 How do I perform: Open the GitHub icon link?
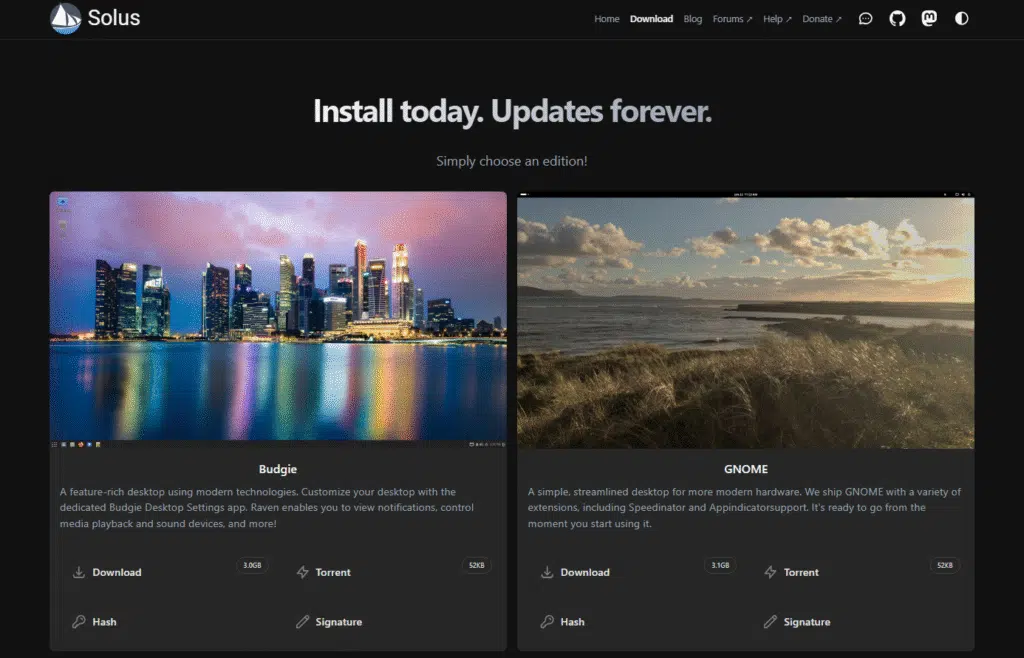tap(897, 19)
